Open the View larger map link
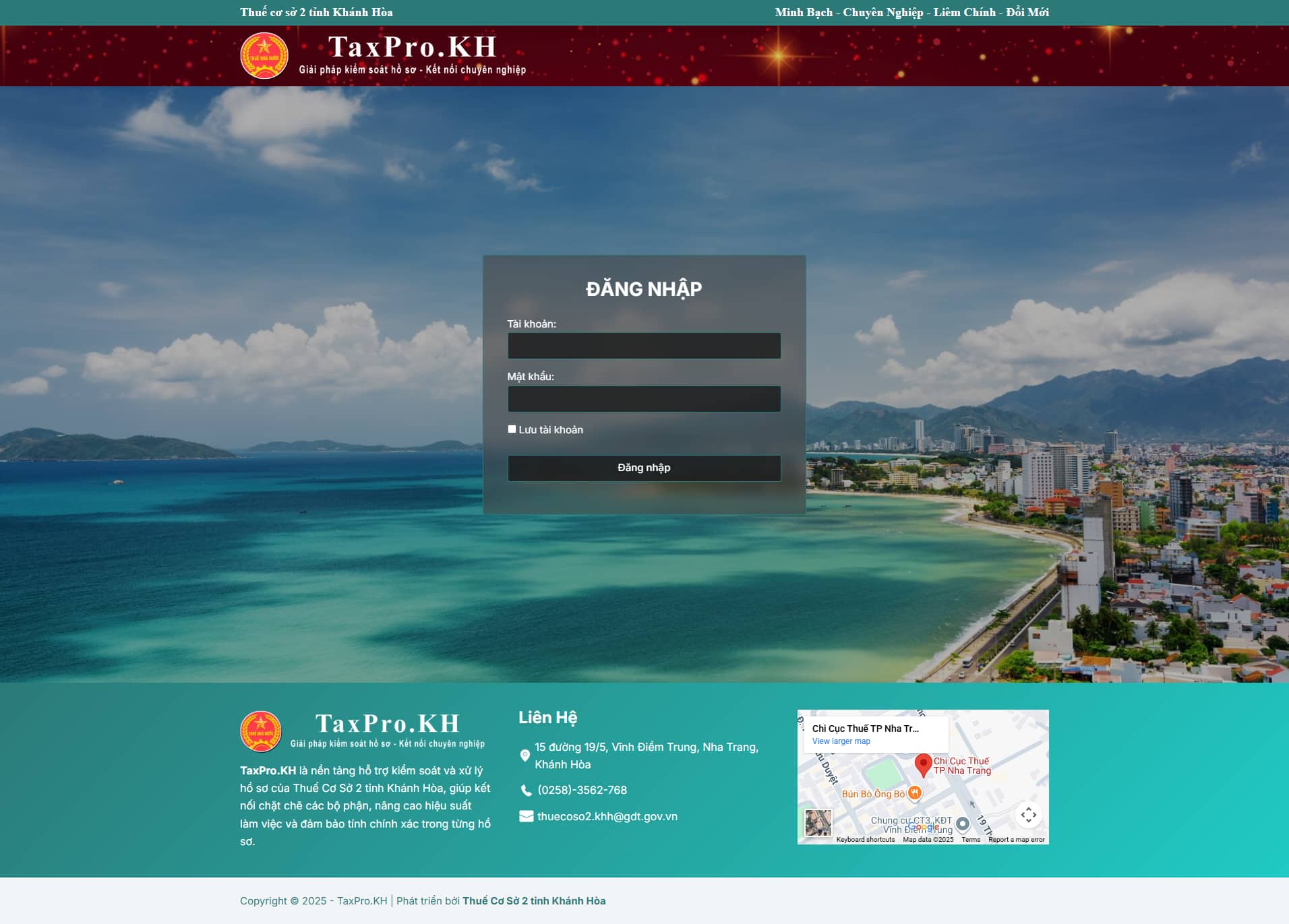 coord(841,741)
